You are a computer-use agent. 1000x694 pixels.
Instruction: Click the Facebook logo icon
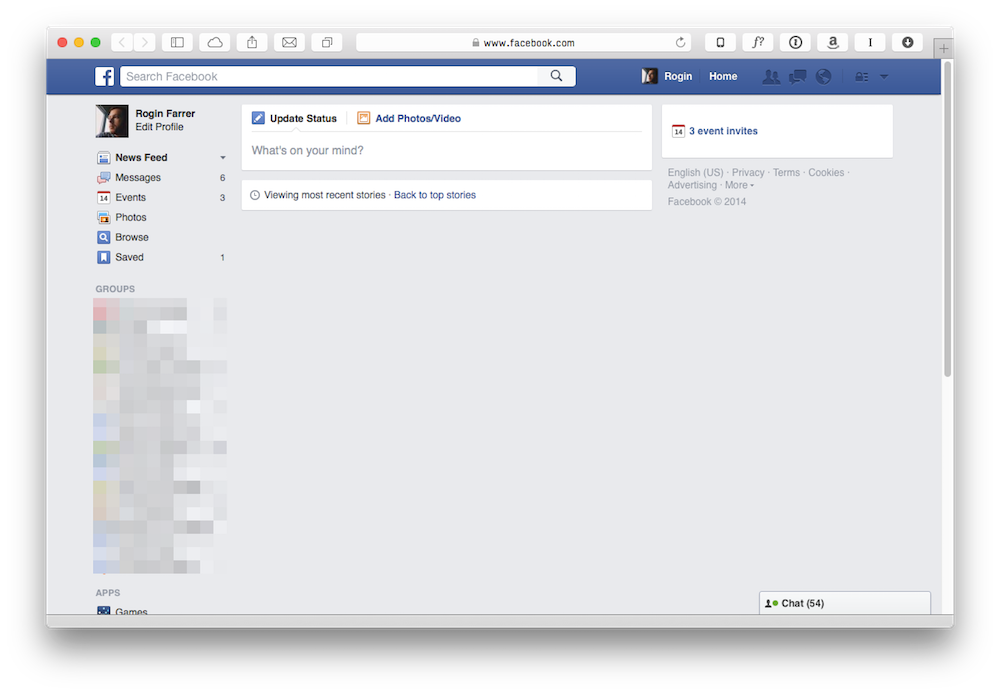[x=105, y=77]
